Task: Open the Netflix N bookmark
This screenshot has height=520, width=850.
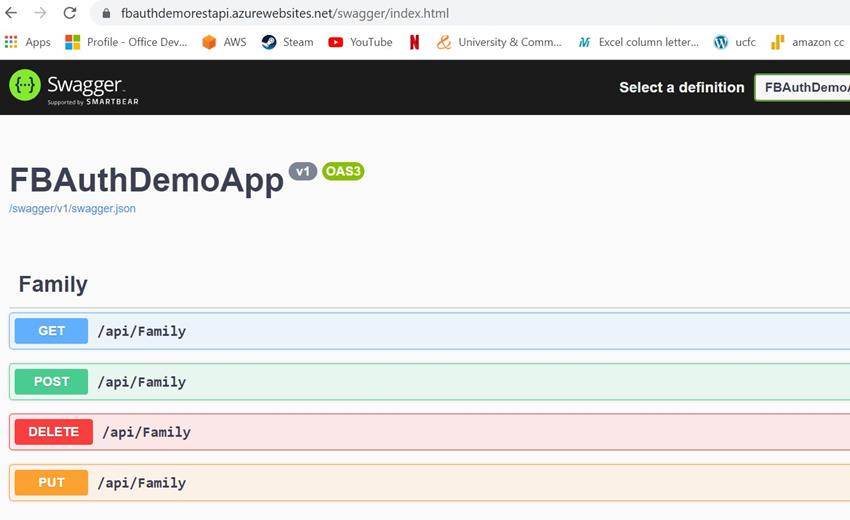Action: pos(414,42)
